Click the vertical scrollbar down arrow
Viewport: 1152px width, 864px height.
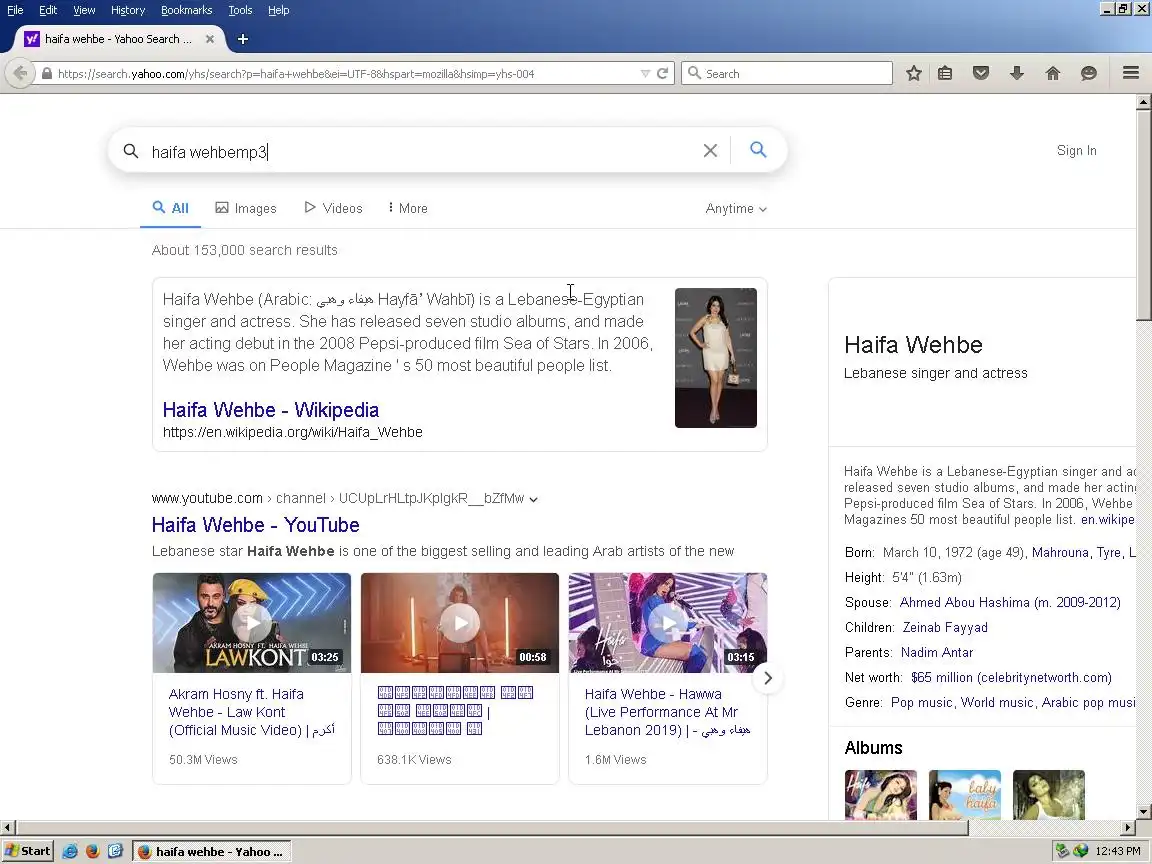coord(1144,812)
